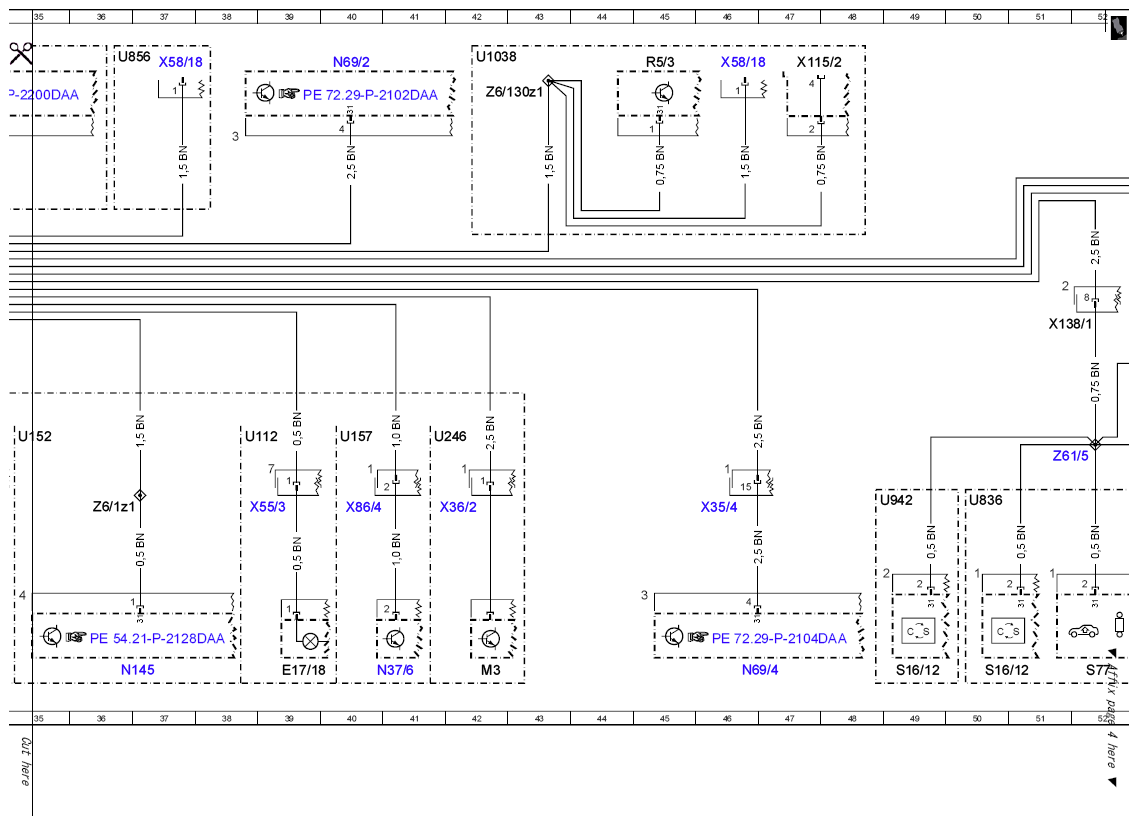1138x825 pixels.
Task: Open the X58/18 link in block U1038
Action: tap(743, 62)
